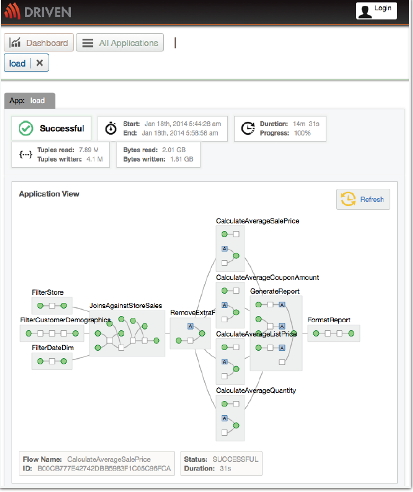Click the duration clock icon
Image resolution: width=413 pixels, height=492 pixels.
coord(248,128)
